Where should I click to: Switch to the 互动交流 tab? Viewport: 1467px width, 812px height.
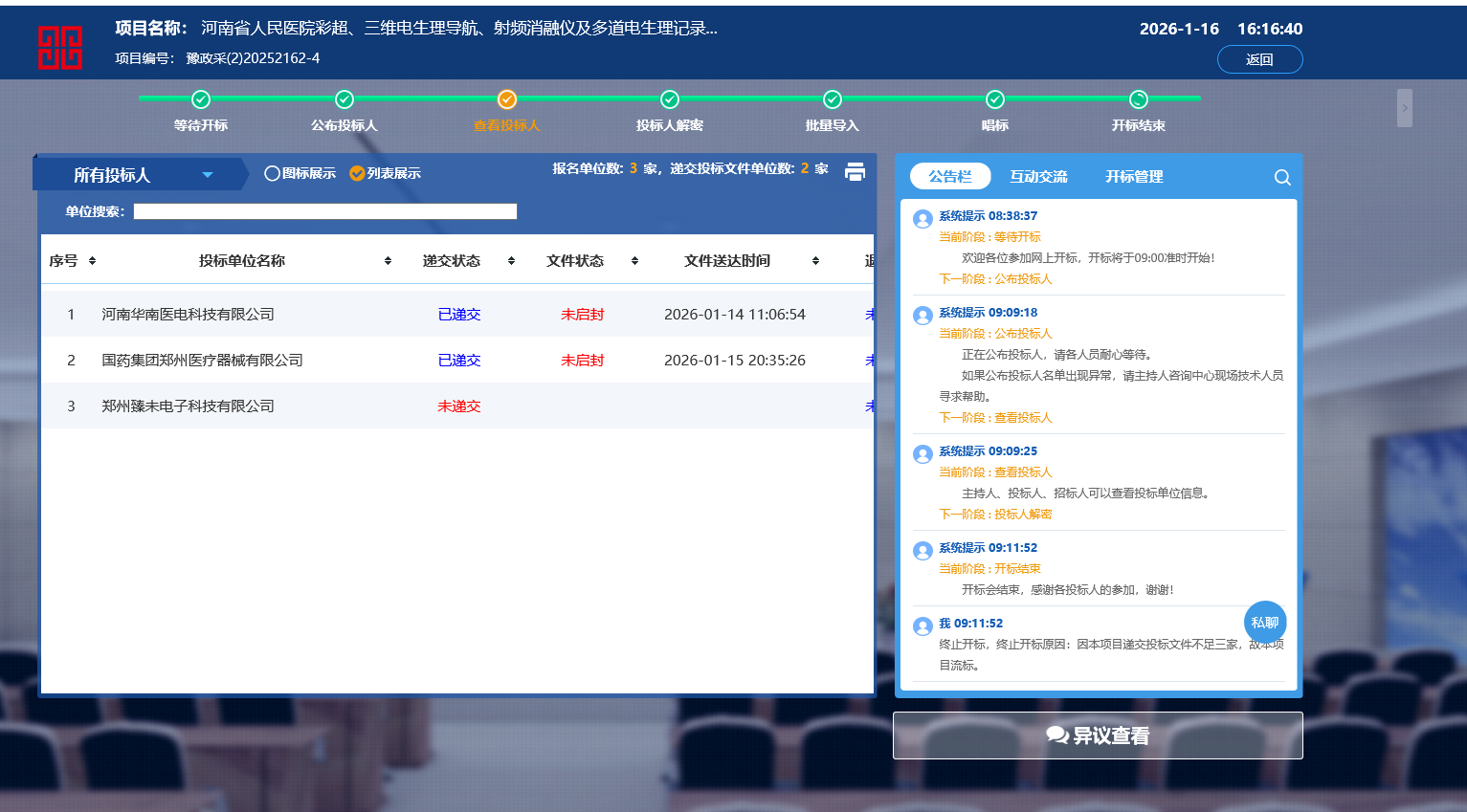[1038, 177]
